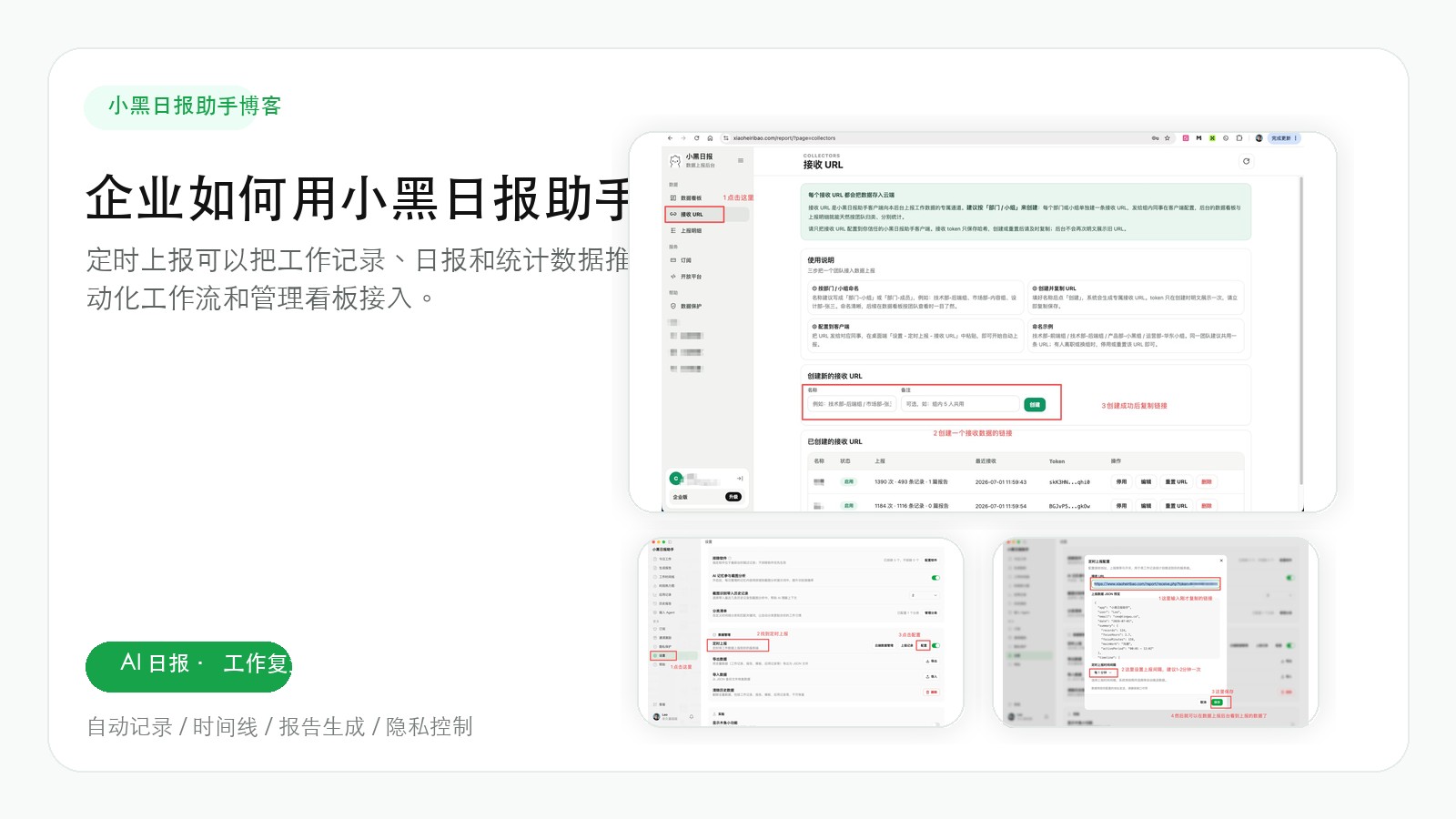
Task: Open the browser profile avatar
Action: click(1259, 138)
